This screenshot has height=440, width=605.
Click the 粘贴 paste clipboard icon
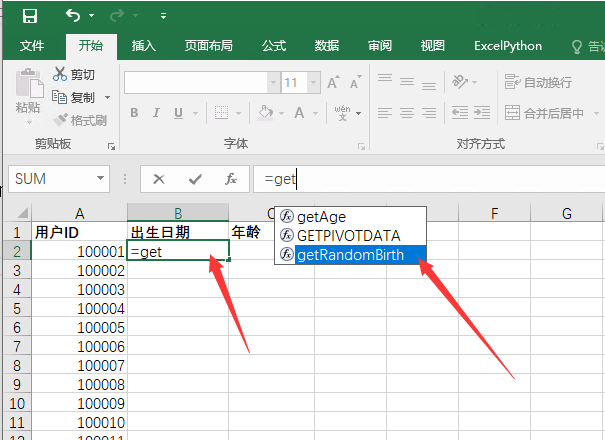coord(29,83)
